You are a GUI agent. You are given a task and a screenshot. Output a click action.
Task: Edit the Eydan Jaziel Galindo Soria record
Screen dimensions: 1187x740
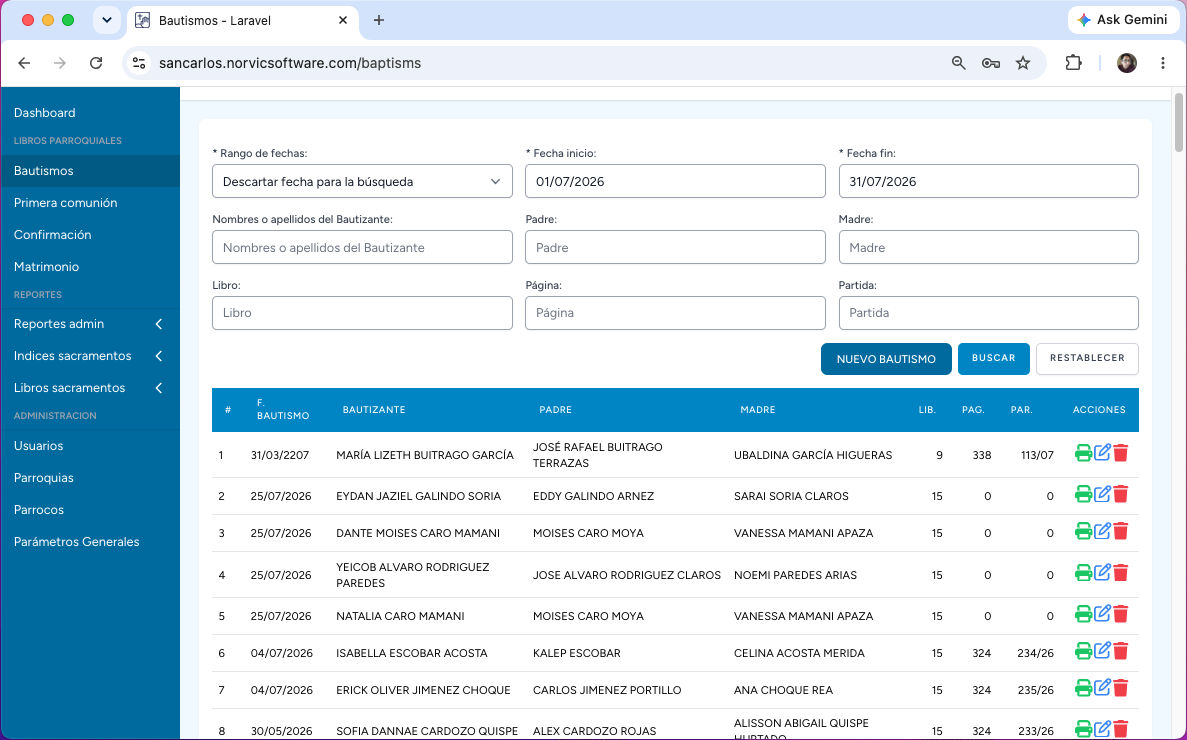tap(1102, 494)
